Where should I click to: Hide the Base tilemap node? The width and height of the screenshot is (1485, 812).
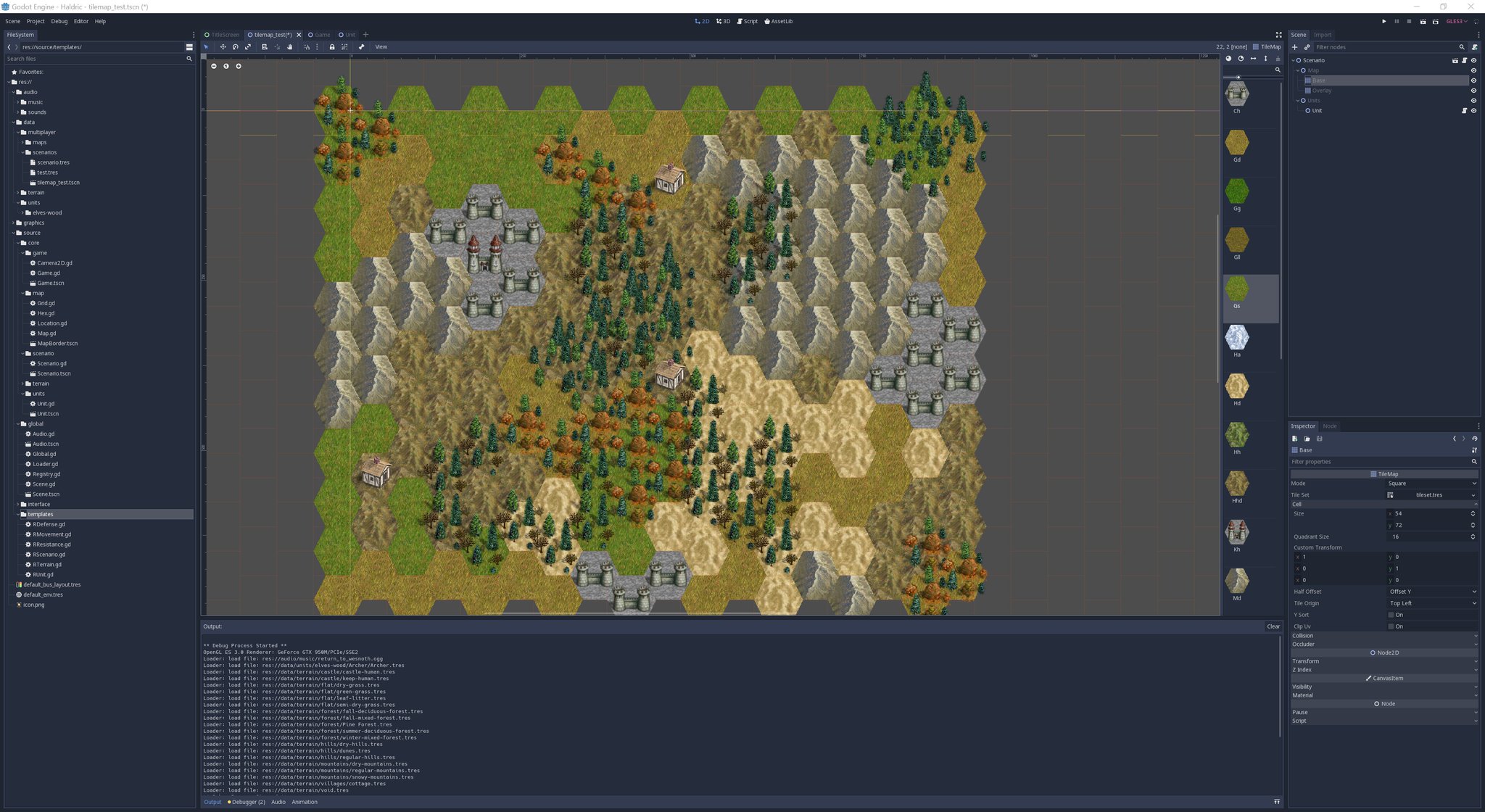[1473, 80]
